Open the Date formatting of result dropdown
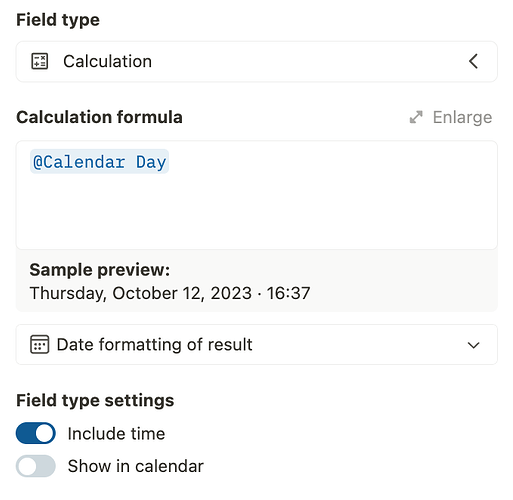Image resolution: width=513 pixels, height=500 pixels. pos(257,344)
